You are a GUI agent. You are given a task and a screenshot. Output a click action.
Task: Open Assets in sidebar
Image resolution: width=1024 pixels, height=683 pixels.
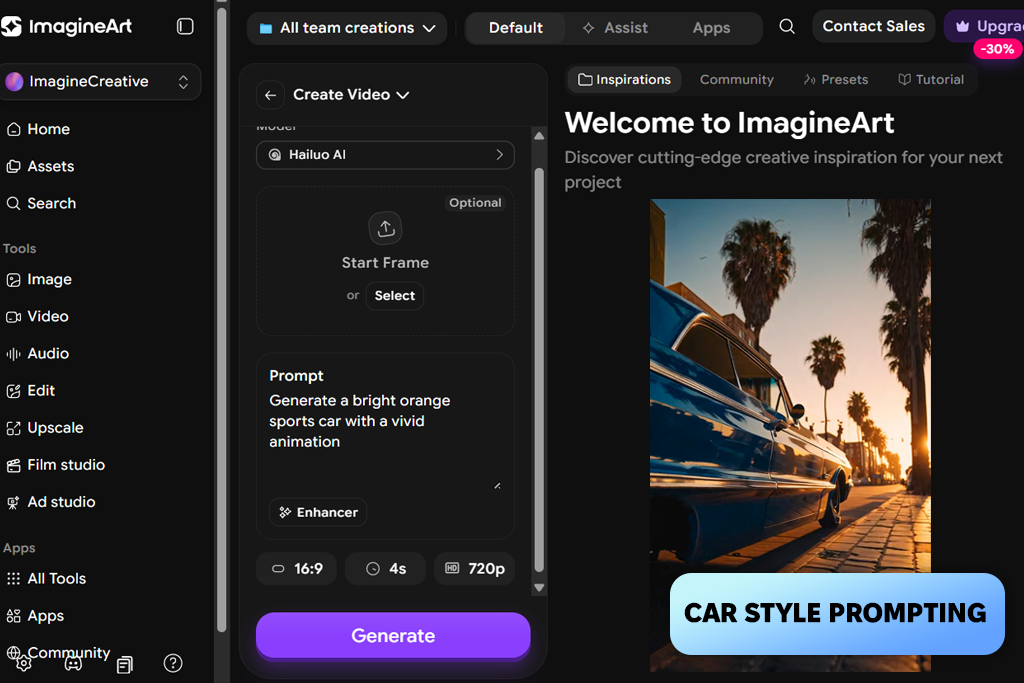[40, 167]
